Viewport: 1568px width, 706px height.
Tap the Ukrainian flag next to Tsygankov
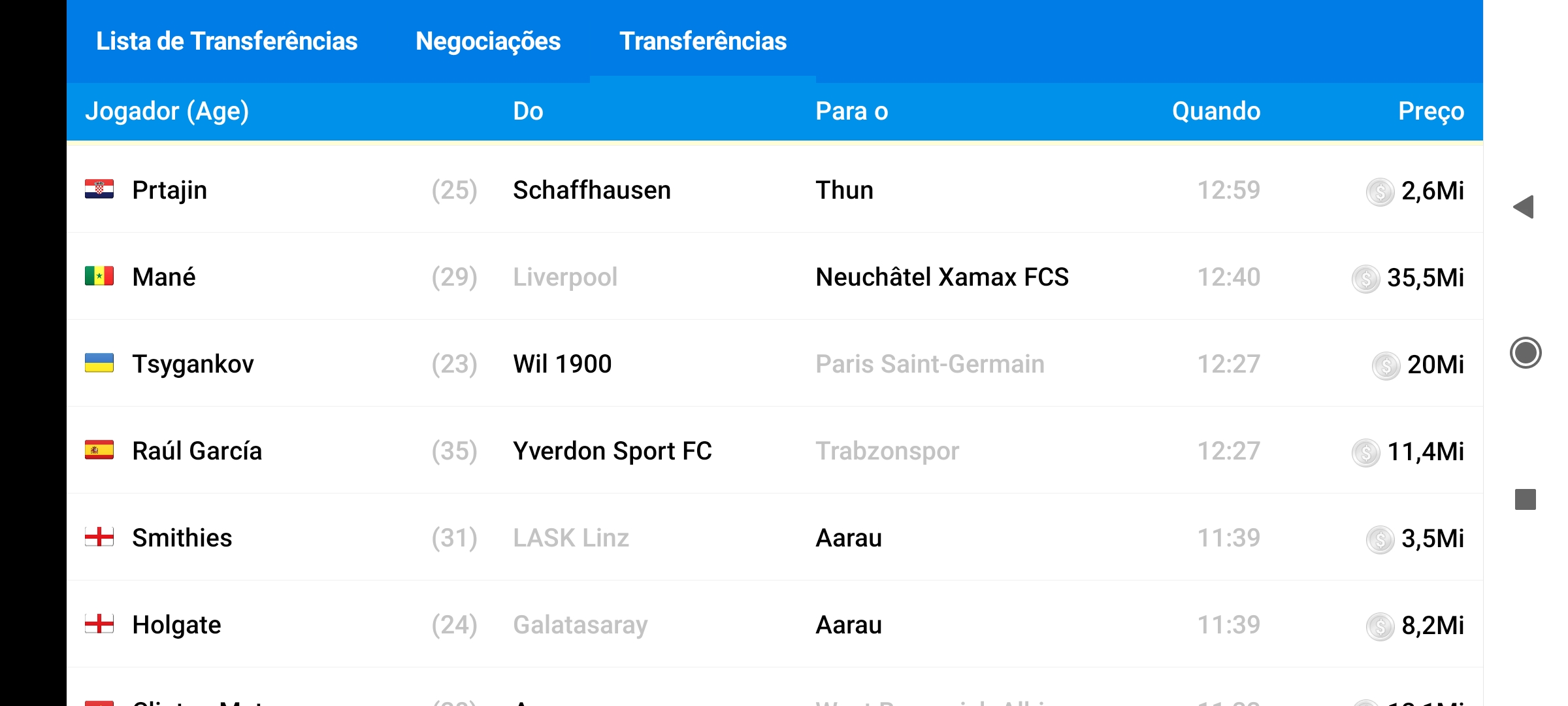99,363
